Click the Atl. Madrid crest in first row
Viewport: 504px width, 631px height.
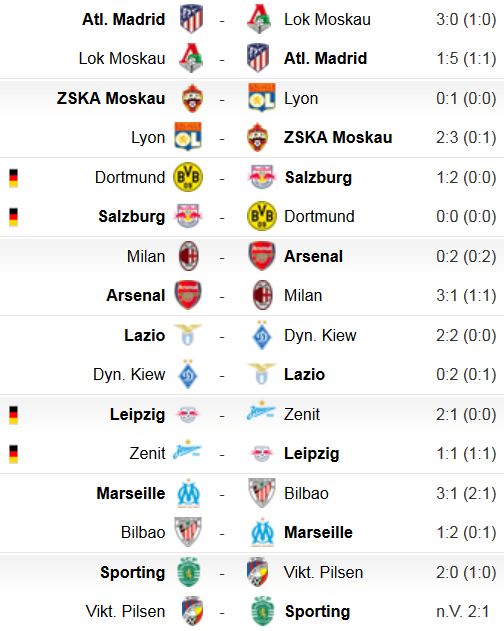click(191, 19)
